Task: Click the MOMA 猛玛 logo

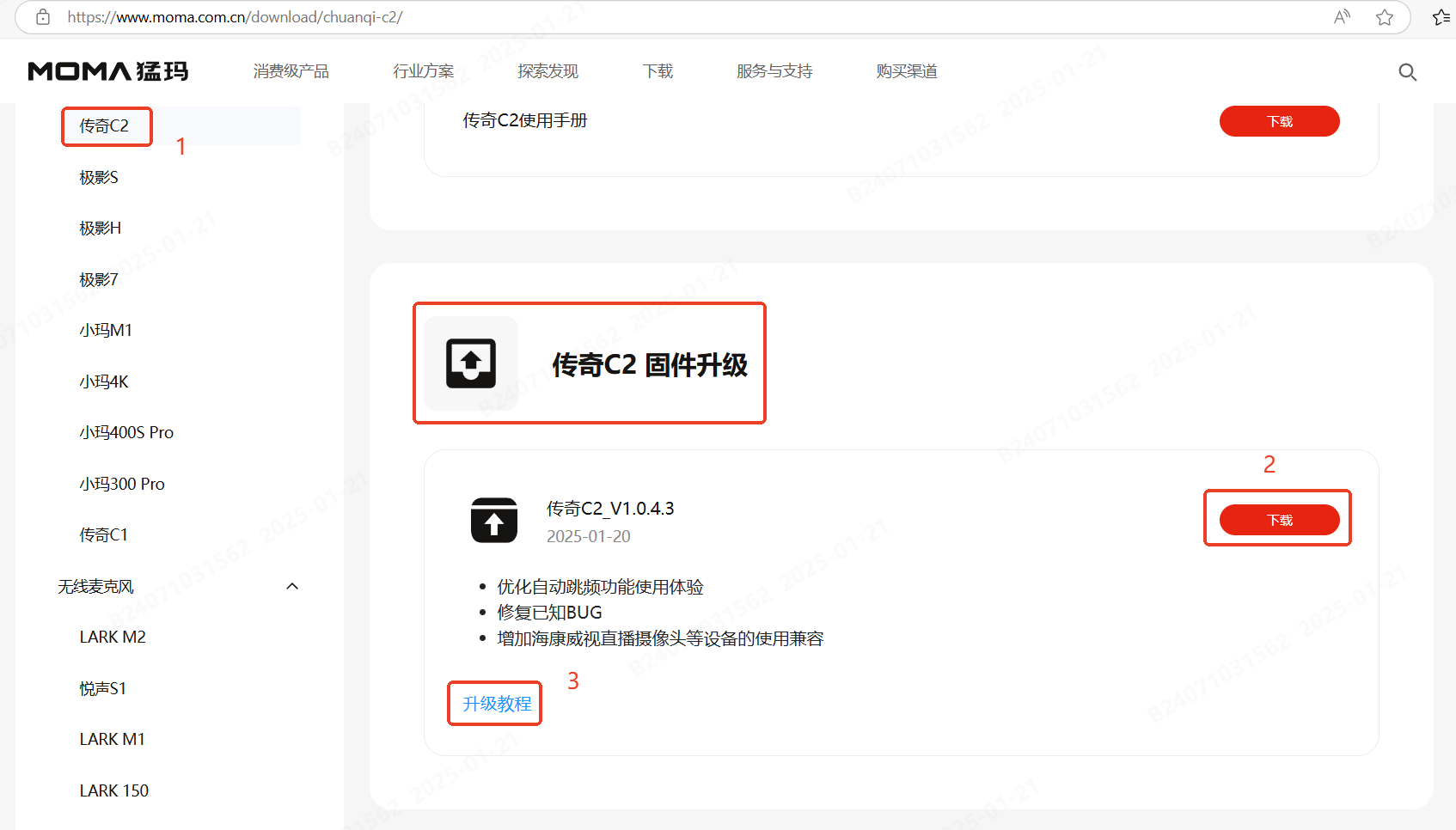Action: 108,71
